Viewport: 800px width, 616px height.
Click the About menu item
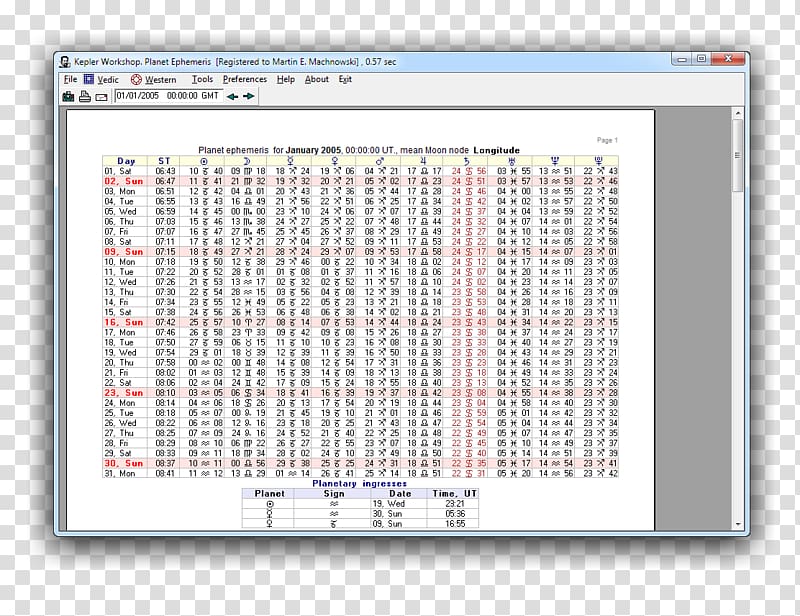(317, 79)
